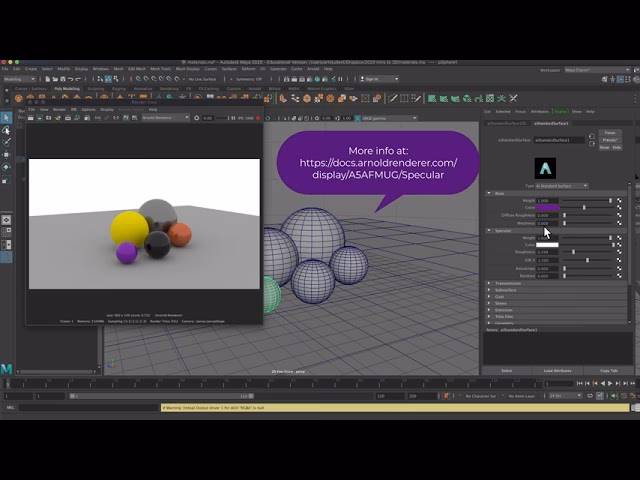Collapse the Specular section
The width and height of the screenshot is (640, 480).
pyautogui.click(x=489, y=231)
